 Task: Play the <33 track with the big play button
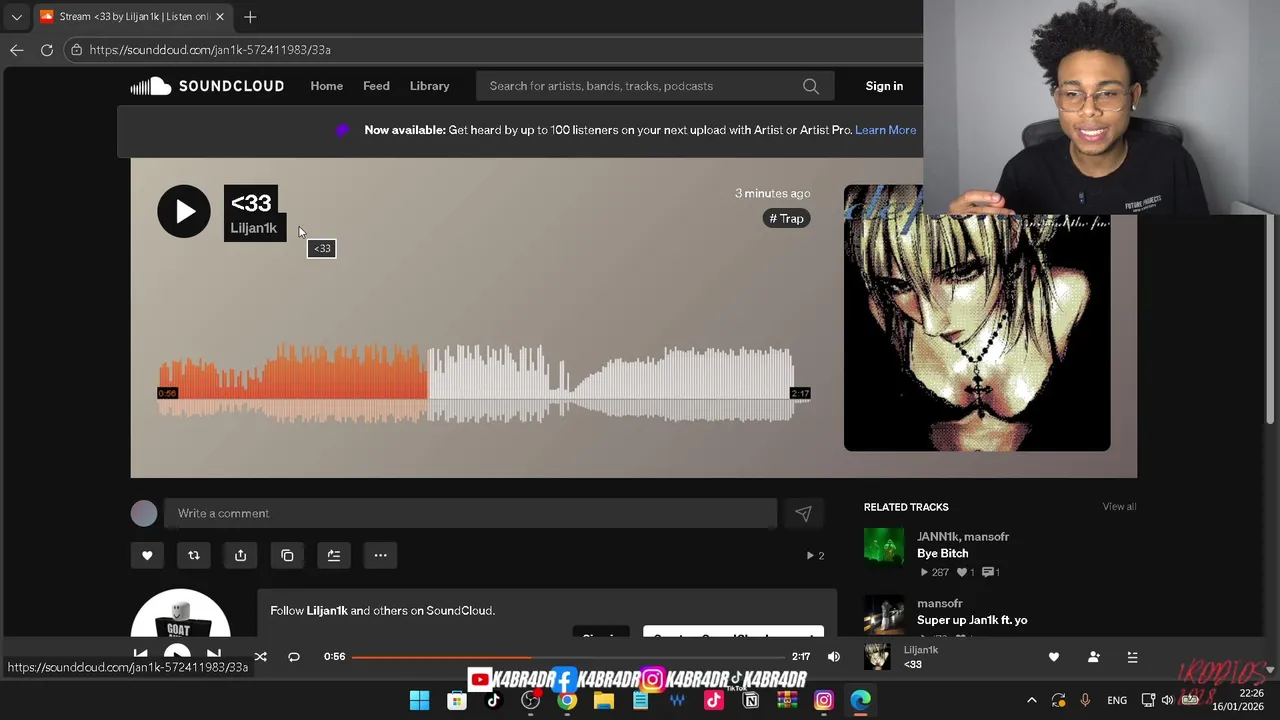(184, 211)
